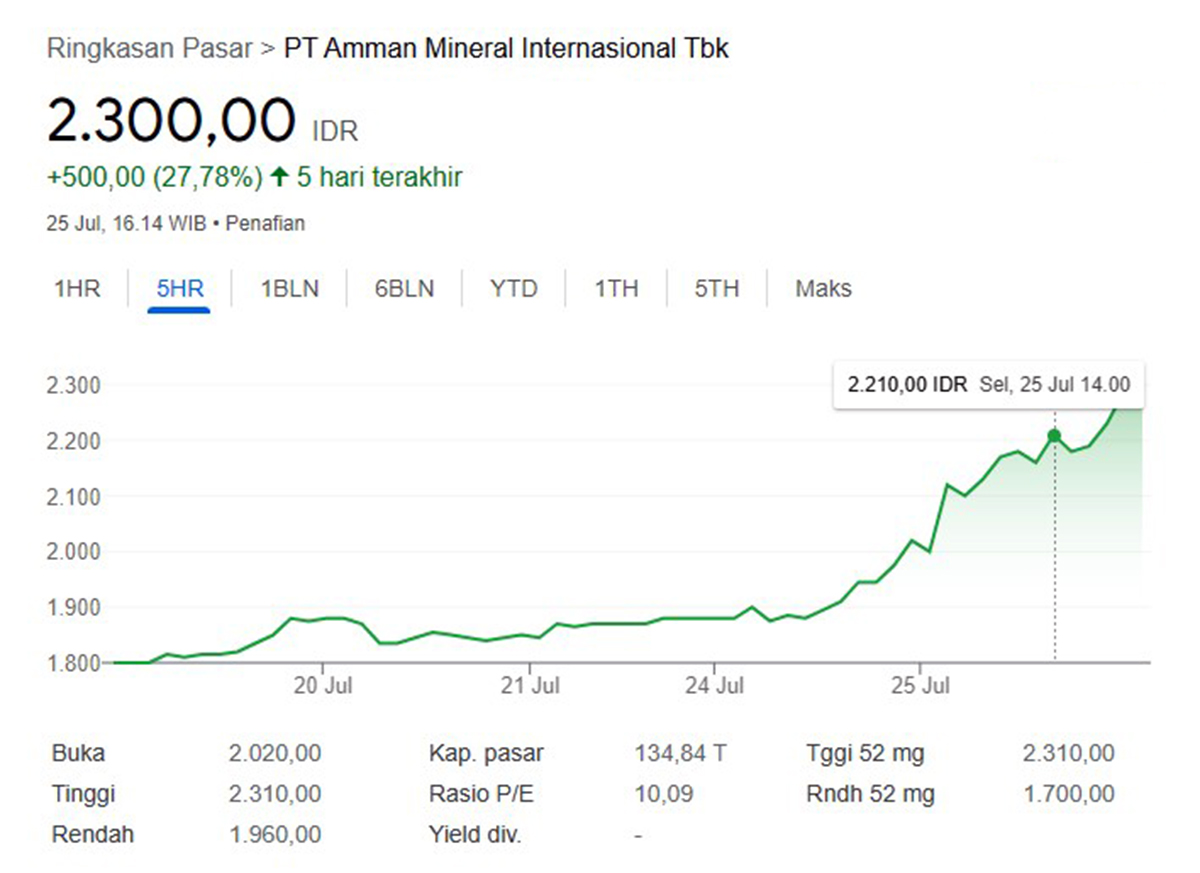Click the green up-arrow change indicator

pos(280,178)
